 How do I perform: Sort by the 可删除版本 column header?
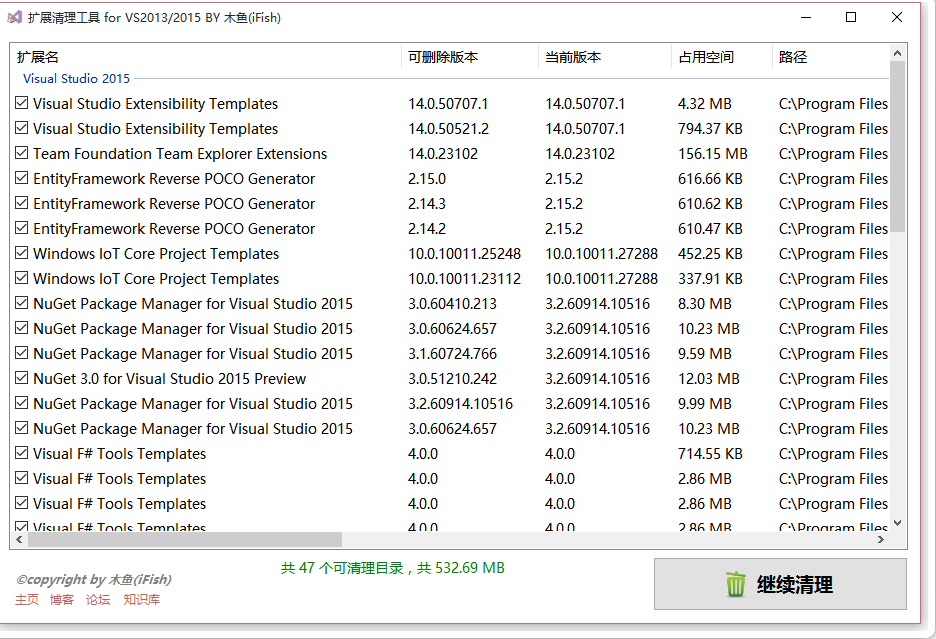[470, 57]
